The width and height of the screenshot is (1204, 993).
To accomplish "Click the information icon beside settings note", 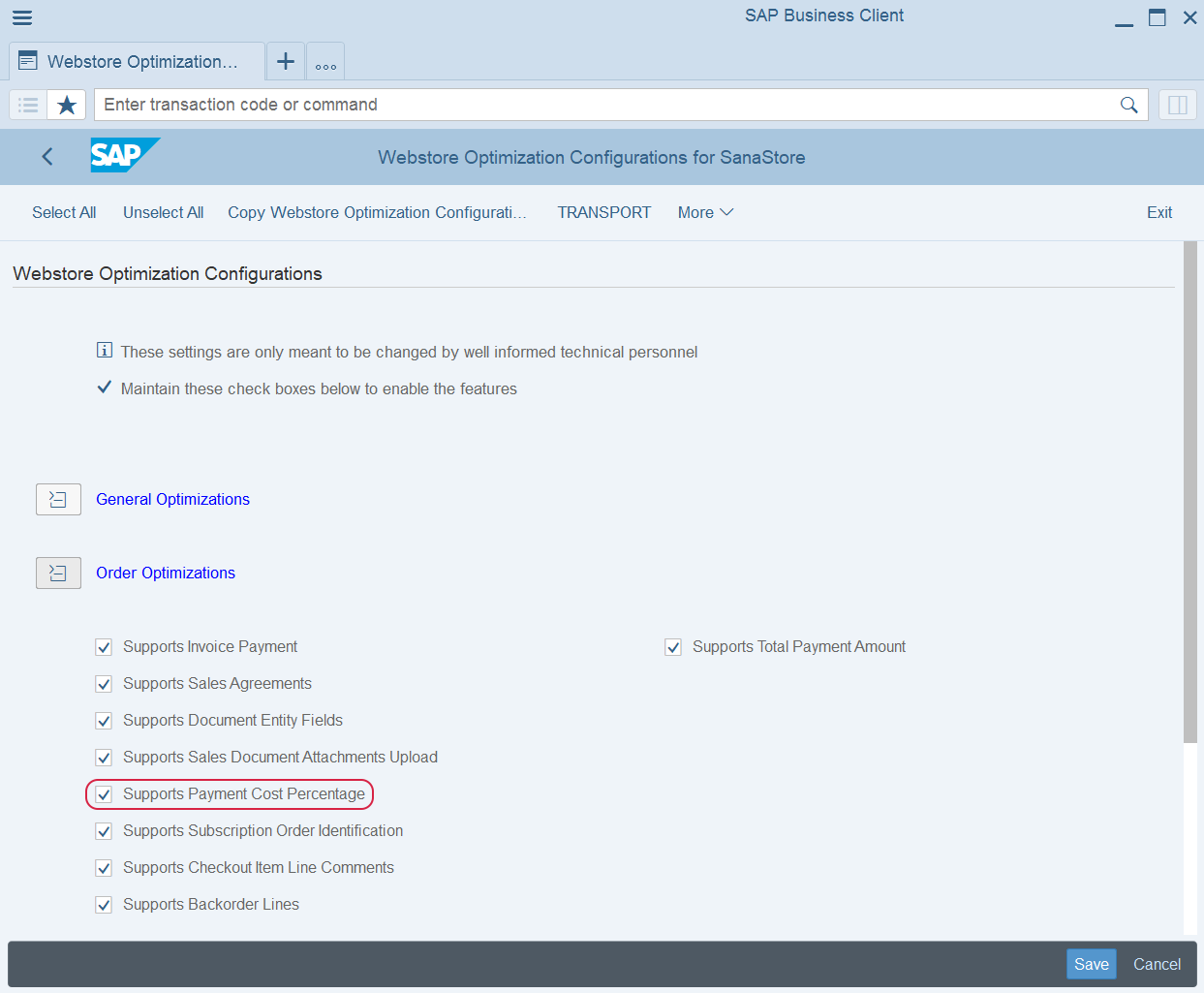I will 105,351.
